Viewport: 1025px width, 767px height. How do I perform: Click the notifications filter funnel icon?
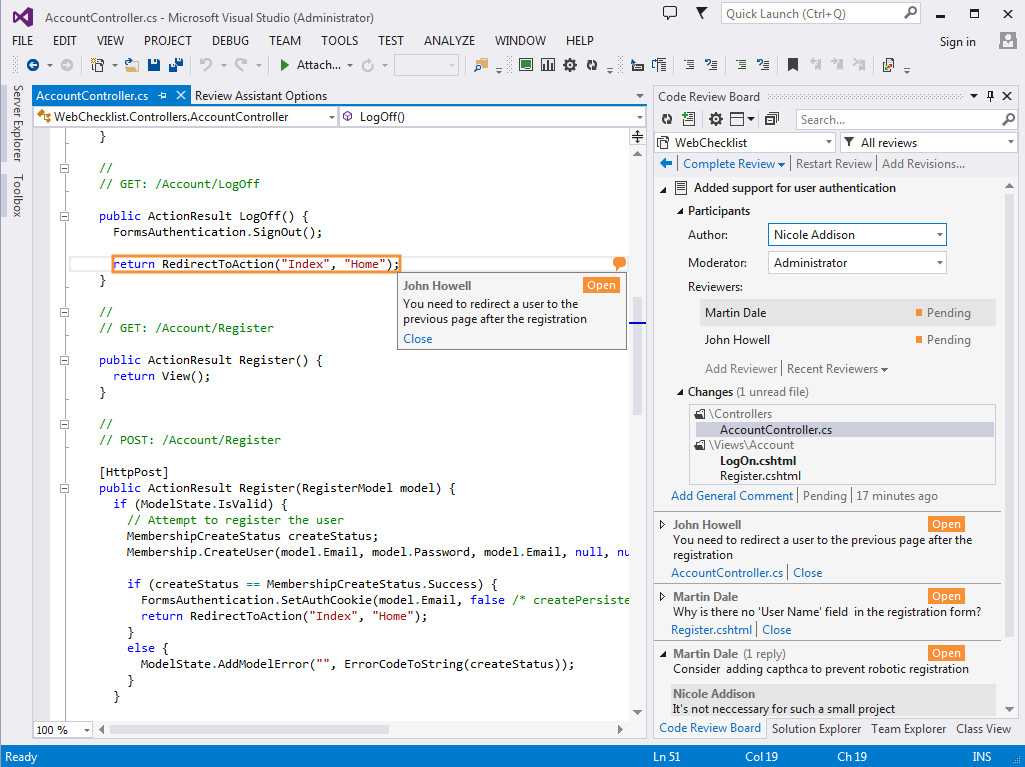pos(701,12)
